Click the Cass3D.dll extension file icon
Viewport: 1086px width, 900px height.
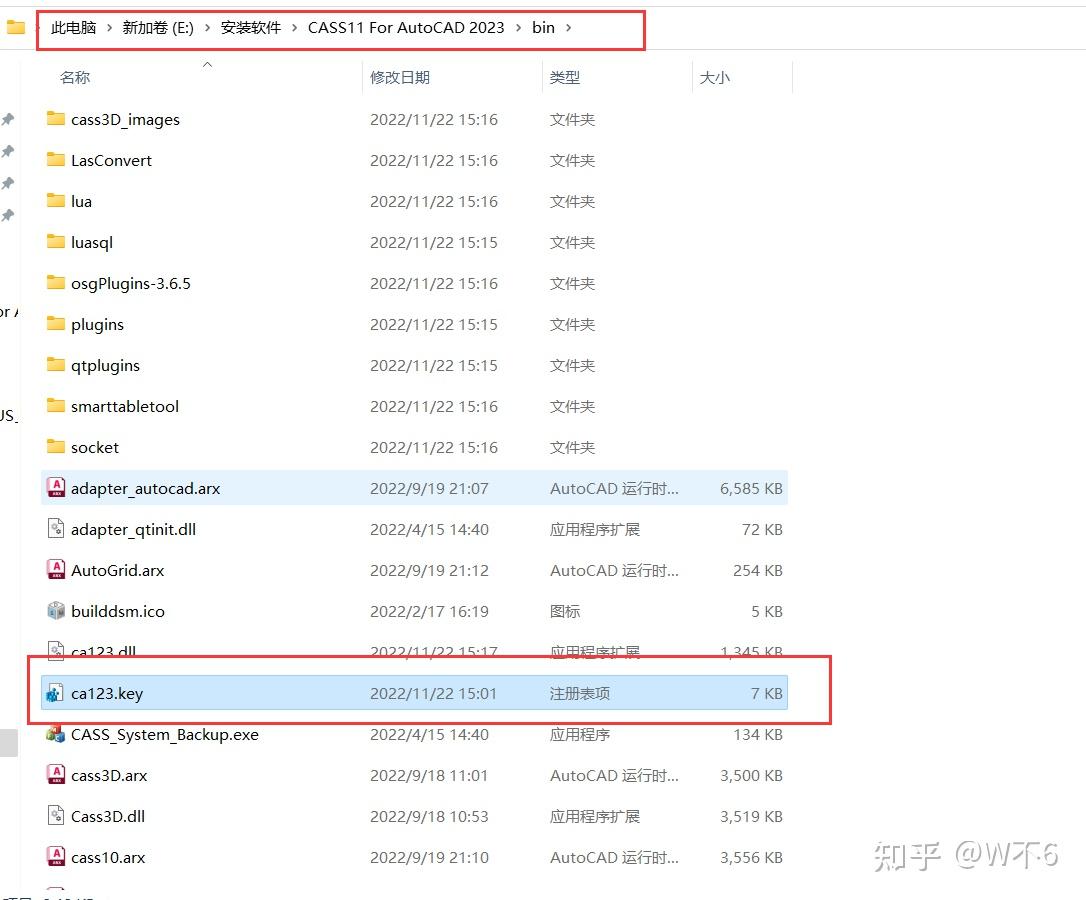[56, 816]
